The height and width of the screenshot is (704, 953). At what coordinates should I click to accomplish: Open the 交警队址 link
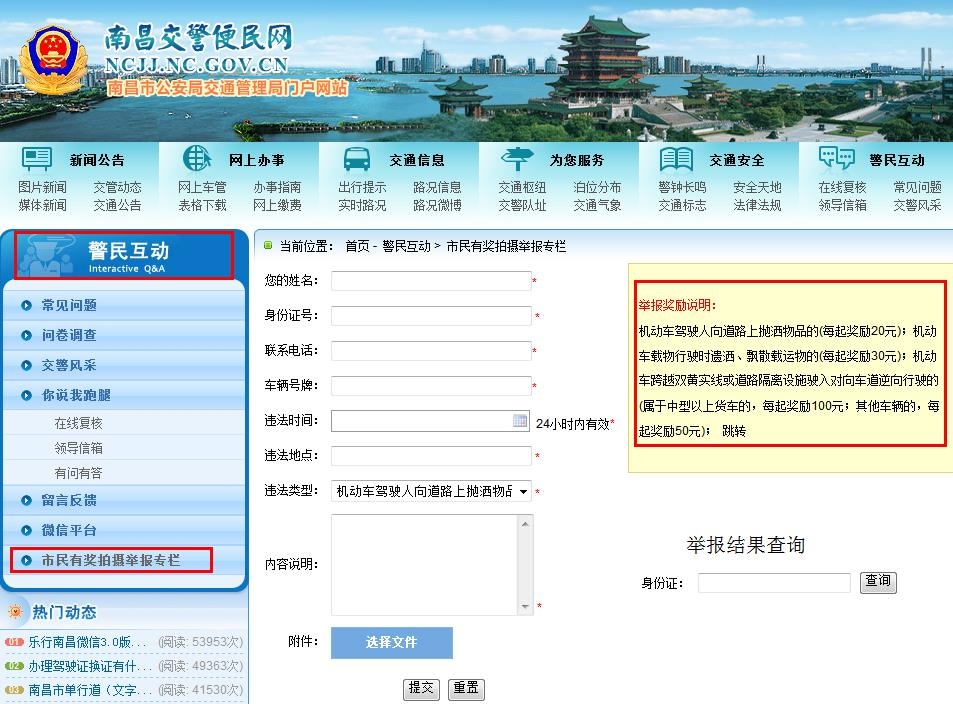tap(522, 205)
